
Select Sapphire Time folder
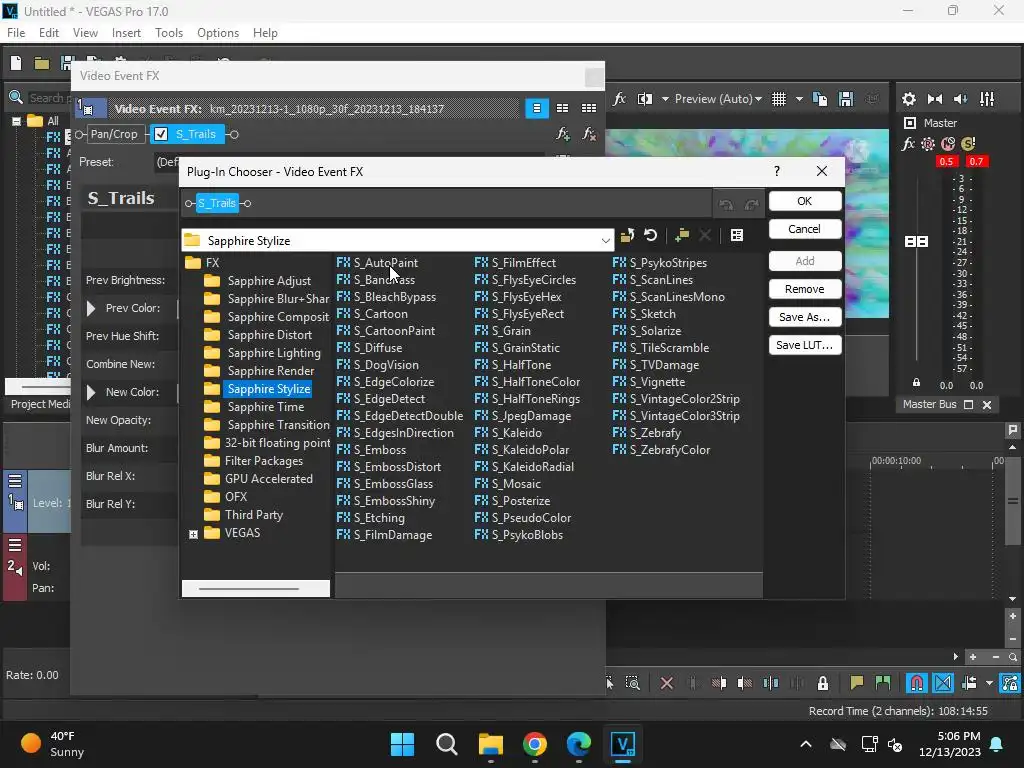point(266,407)
